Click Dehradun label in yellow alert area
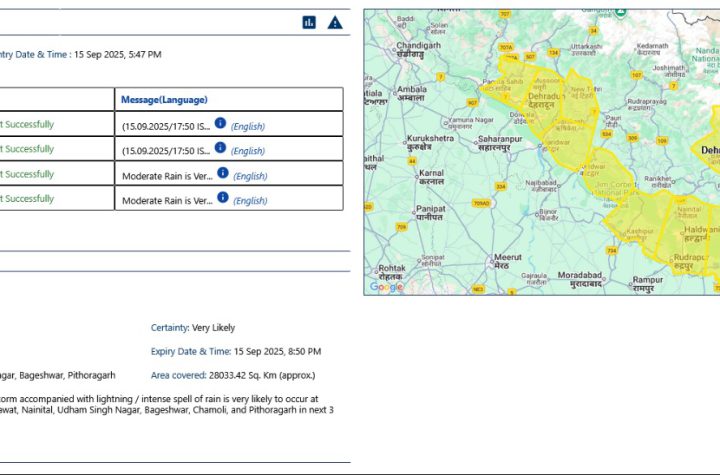720x475 pixels. coord(546,100)
